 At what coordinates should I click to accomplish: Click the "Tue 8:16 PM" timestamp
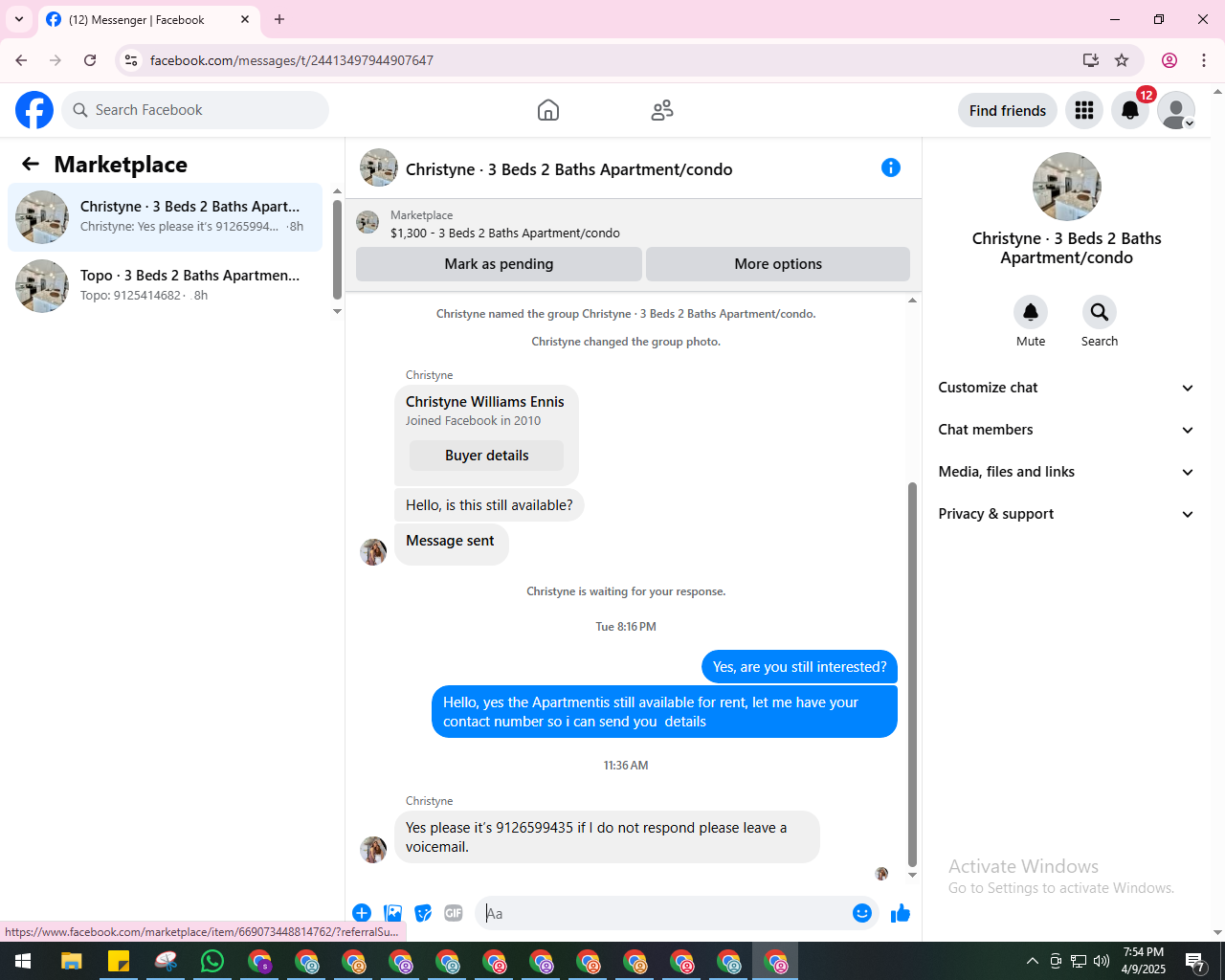pos(626,627)
